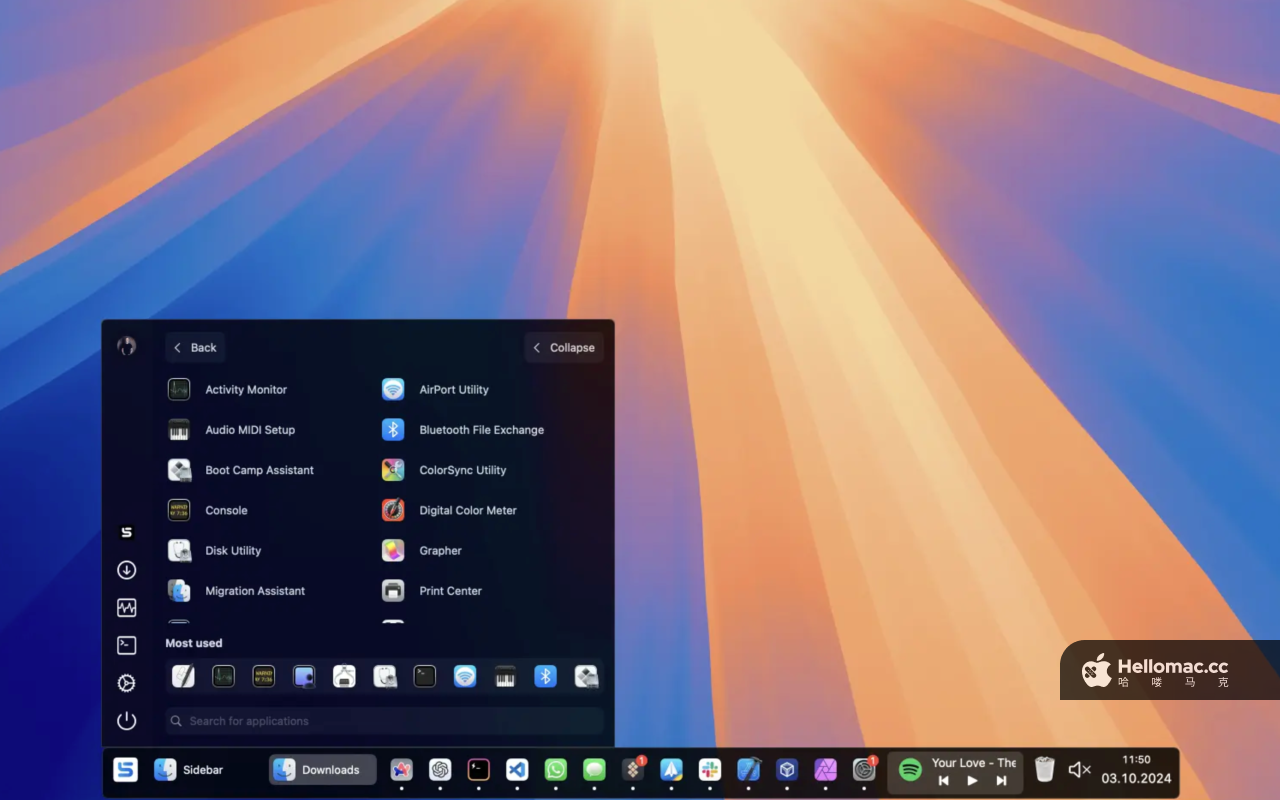The width and height of the screenshot is (1280, 800).
Task: Launch Script Editor from Most used
Action: coord(183,677)
